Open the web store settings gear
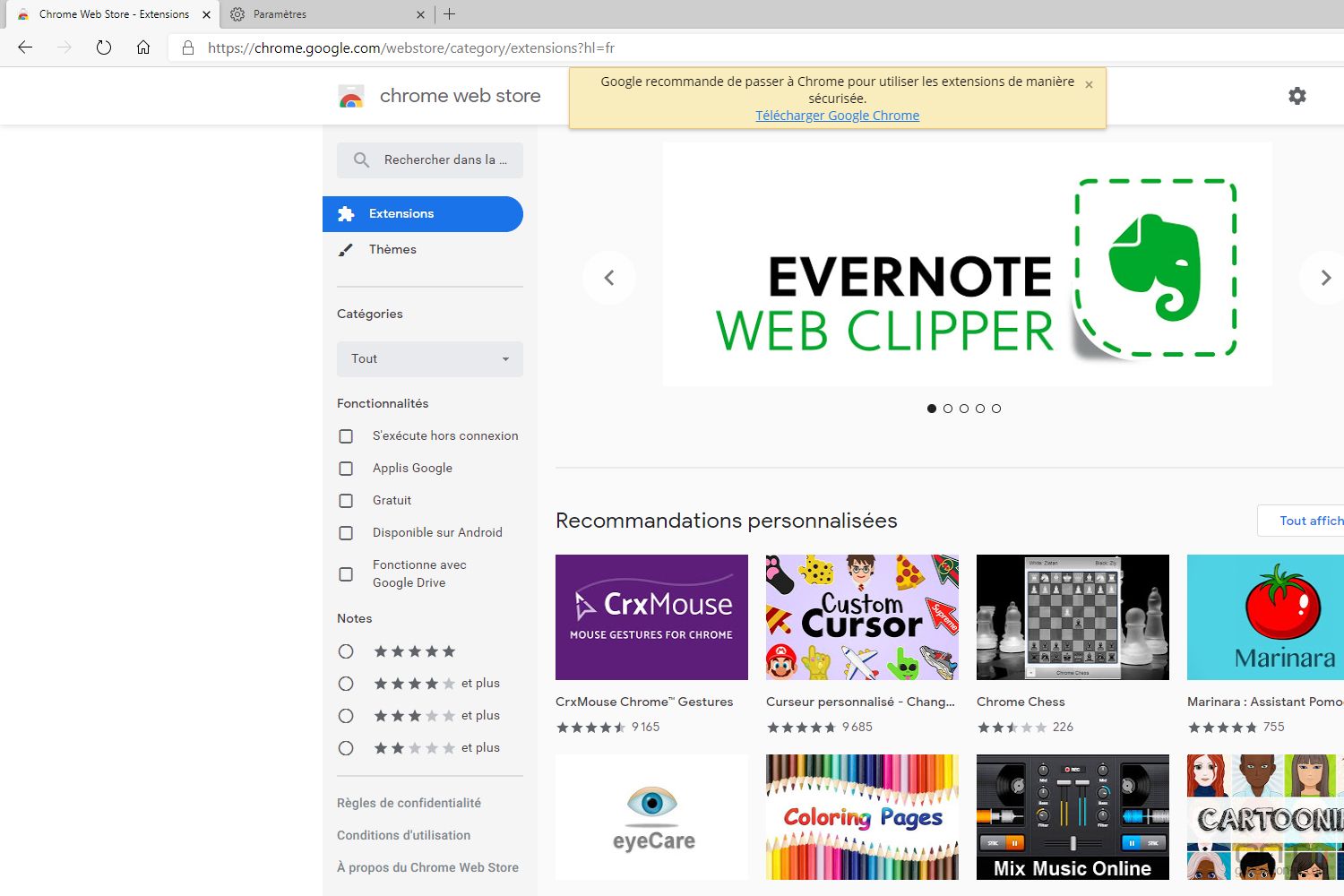 (1297, 96)
